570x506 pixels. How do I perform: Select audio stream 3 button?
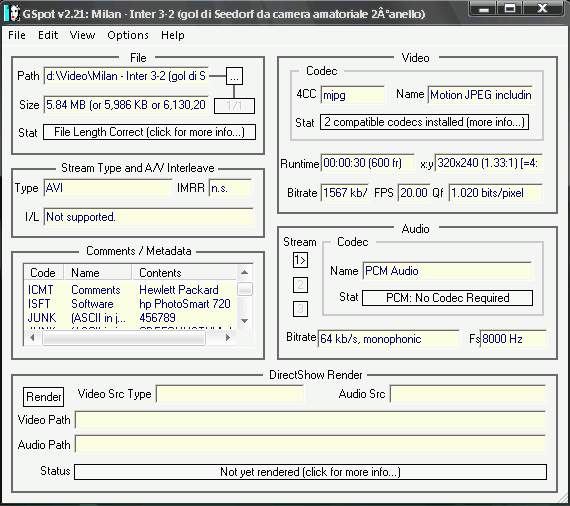point(300,309)
